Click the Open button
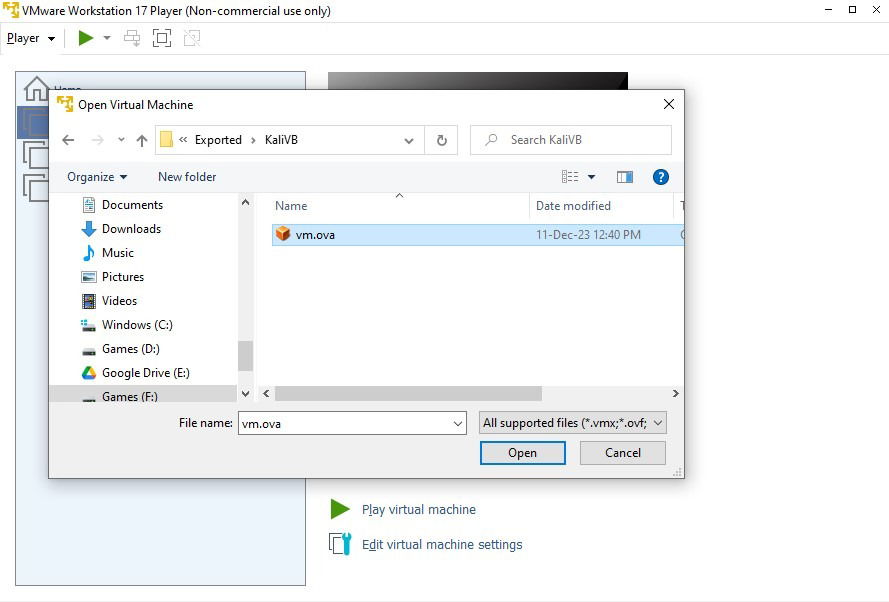This screenshot has height=602, width=889. pyautogui.click(x=522, y=452)
